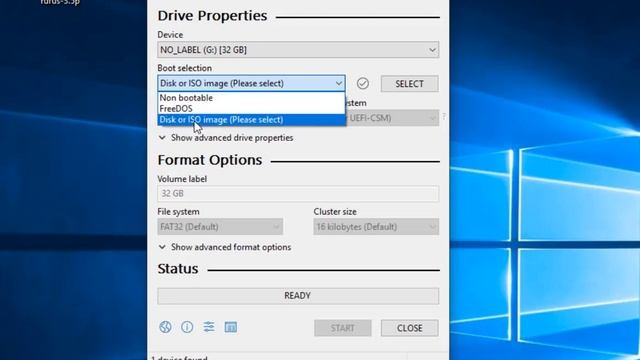Viewport: 640px width, 360px height.
Task: Expand Show advanced format options
Action: pyautogui.click(x=225, y=247)
